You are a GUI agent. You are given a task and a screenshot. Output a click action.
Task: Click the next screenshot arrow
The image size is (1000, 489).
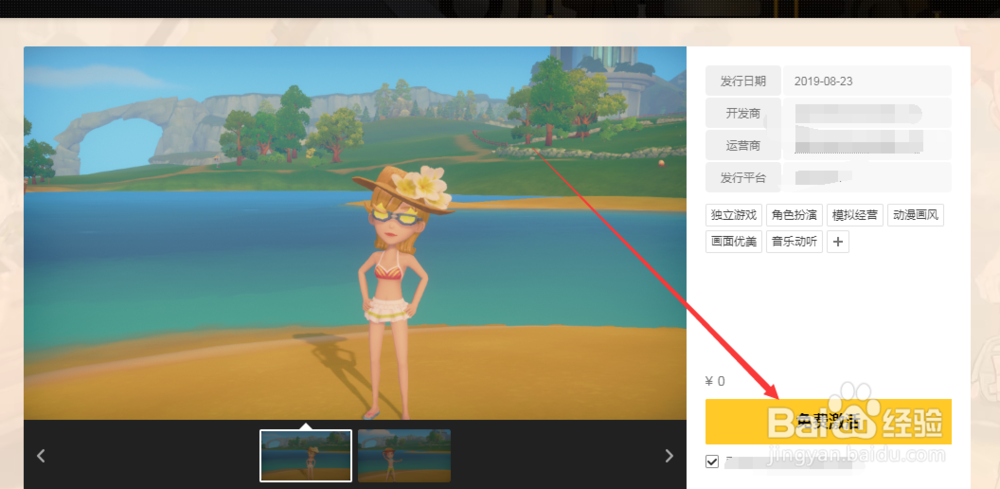click(669, 455)
